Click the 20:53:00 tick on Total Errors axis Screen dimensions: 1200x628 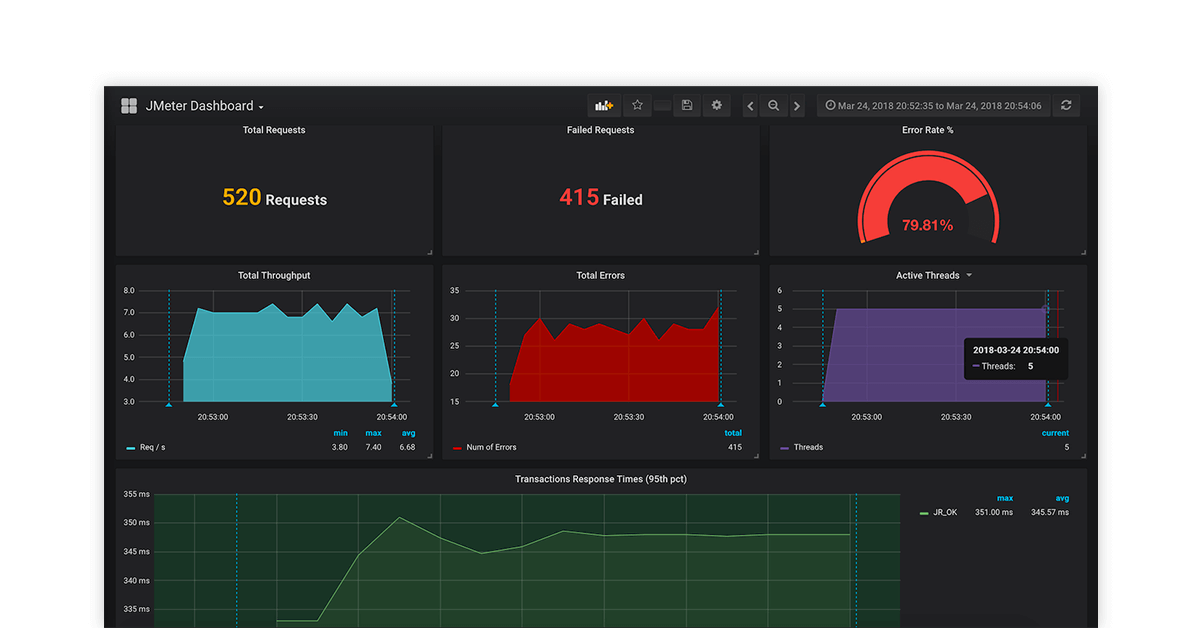539,417
